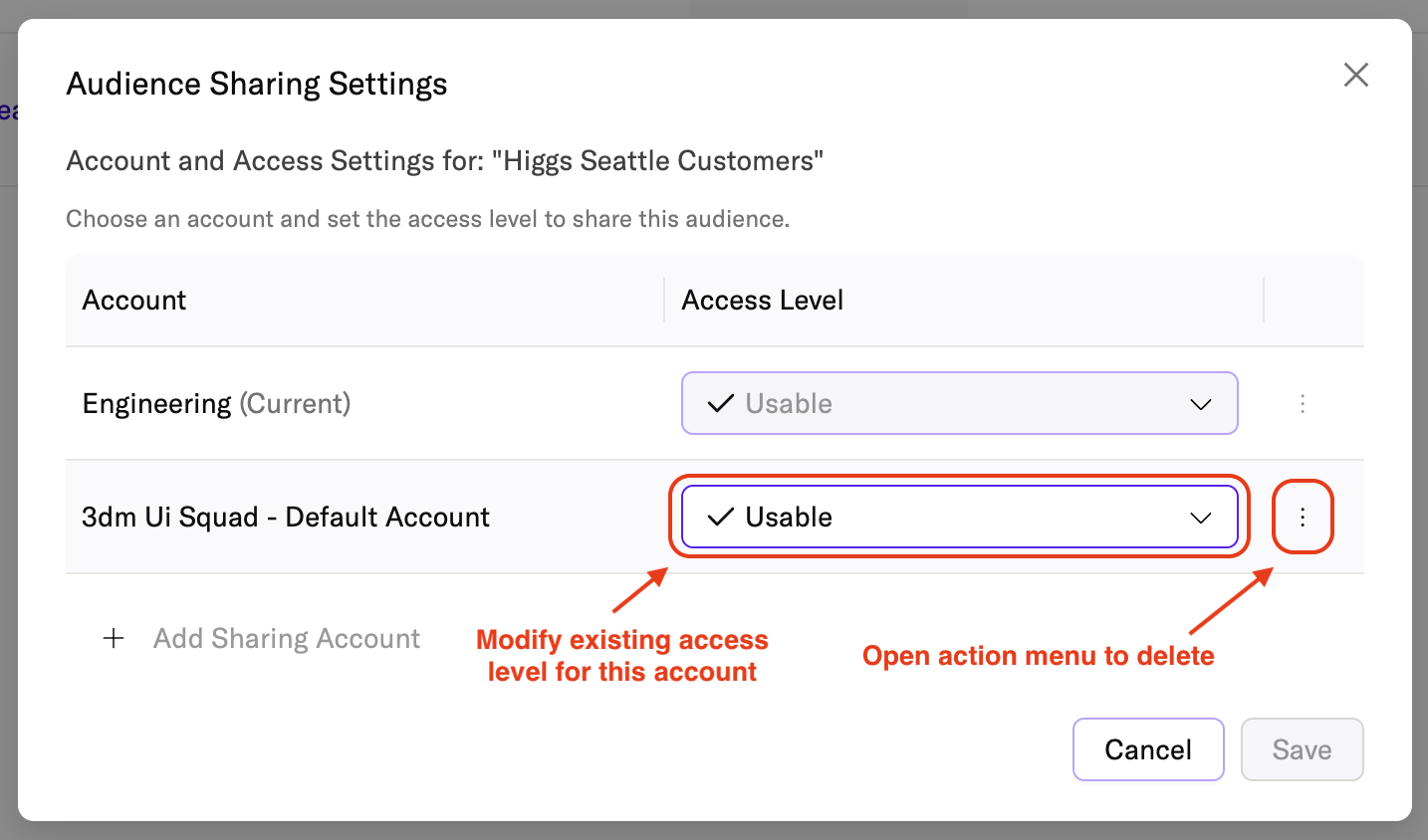Image resolution: width=1428 pixels, height=840 pixels.
Task: Open action menu for Engineering account row
Action: coord(1302,403)
